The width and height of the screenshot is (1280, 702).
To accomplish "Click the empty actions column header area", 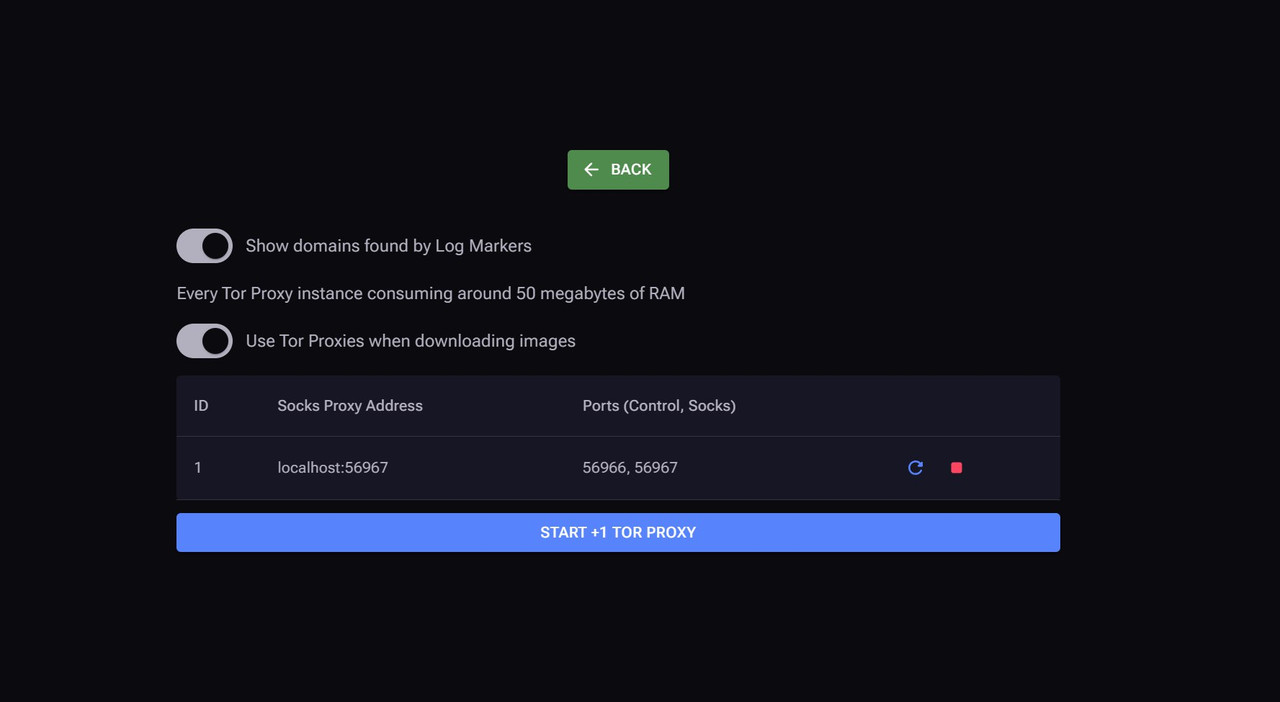I will tap(935, 406).
